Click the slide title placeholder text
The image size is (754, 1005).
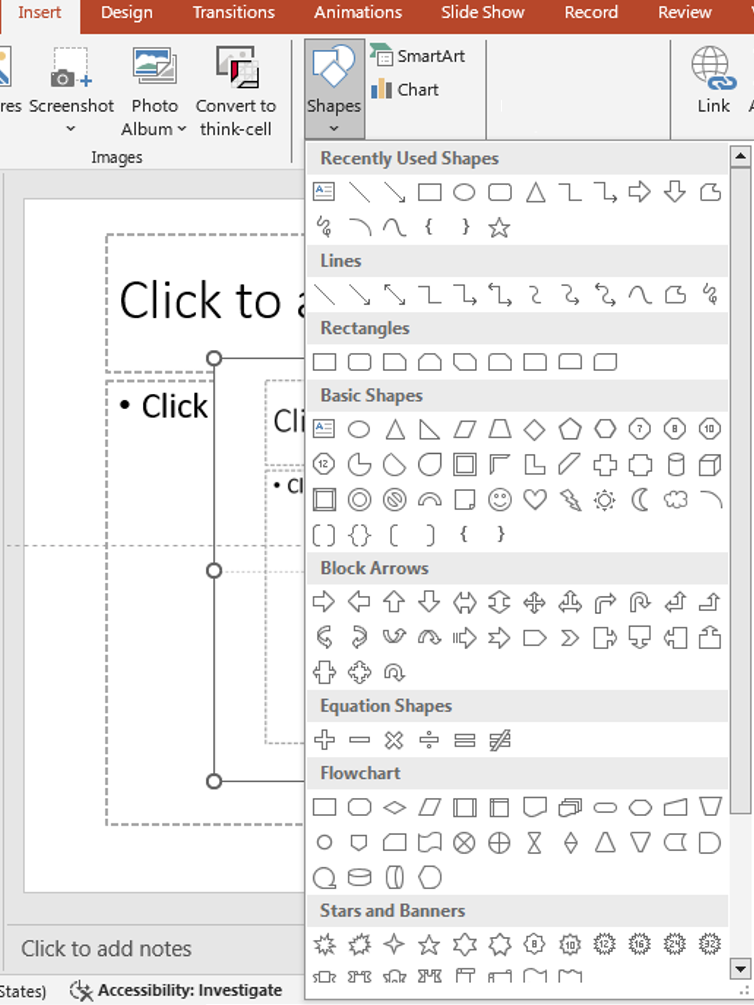click(x=212, y=300)
